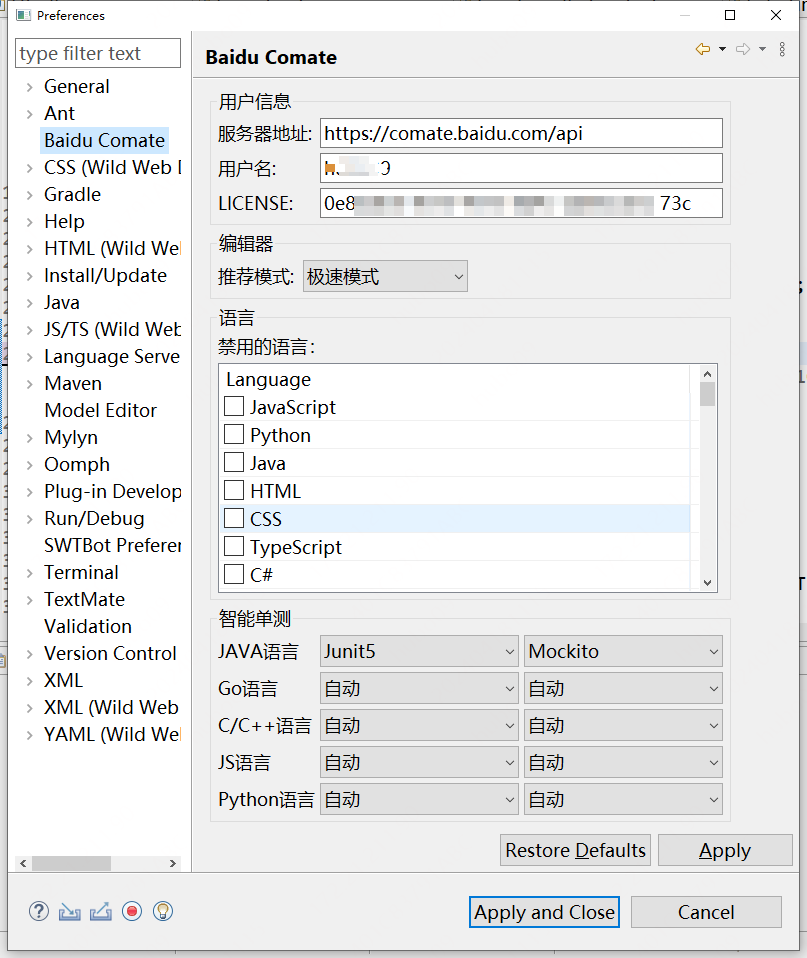
Task: Open the forward history dropdown arrow
Action: click(x=762, y=49)
